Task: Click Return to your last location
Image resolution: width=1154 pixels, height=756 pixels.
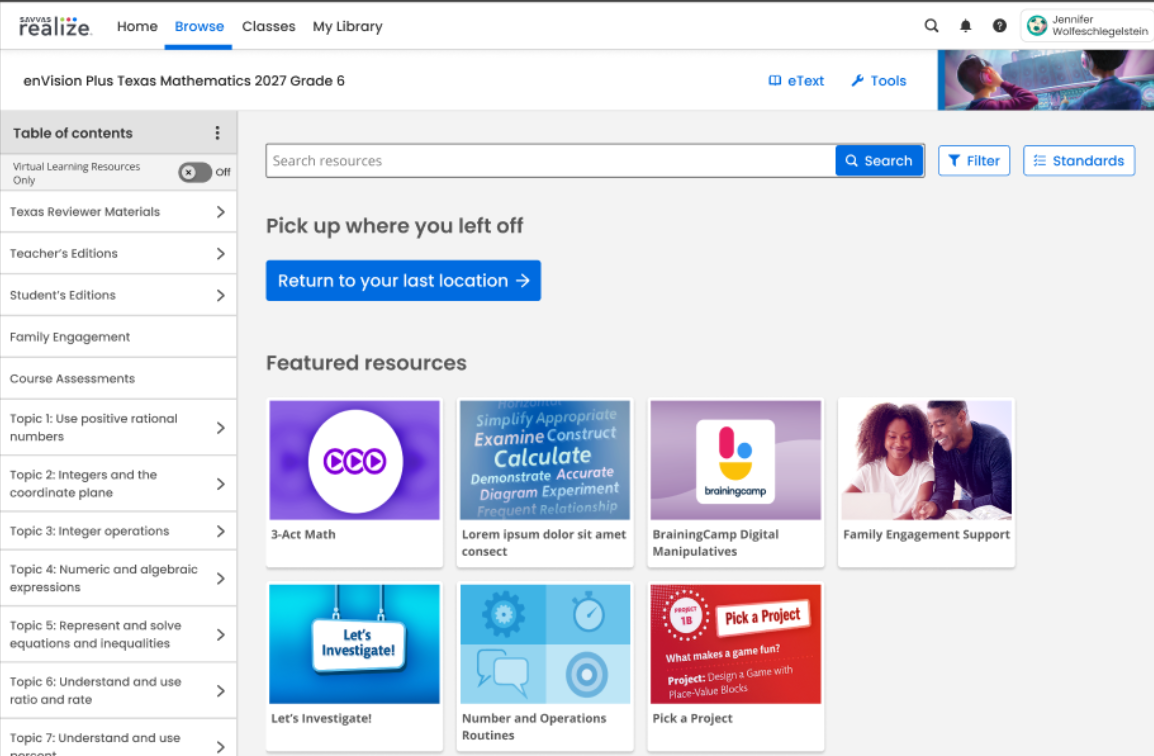Action: click(x=403, y=280)
